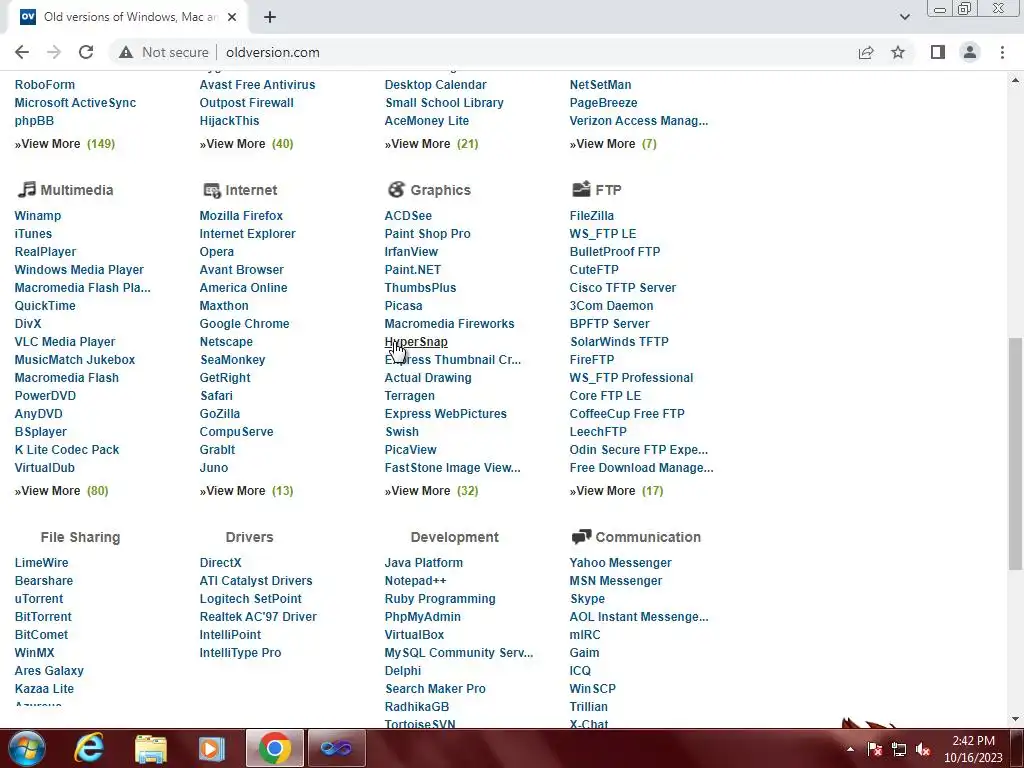
Task: Click the infinity-loop app in the taskbar
Action: (x=336, y=748)
